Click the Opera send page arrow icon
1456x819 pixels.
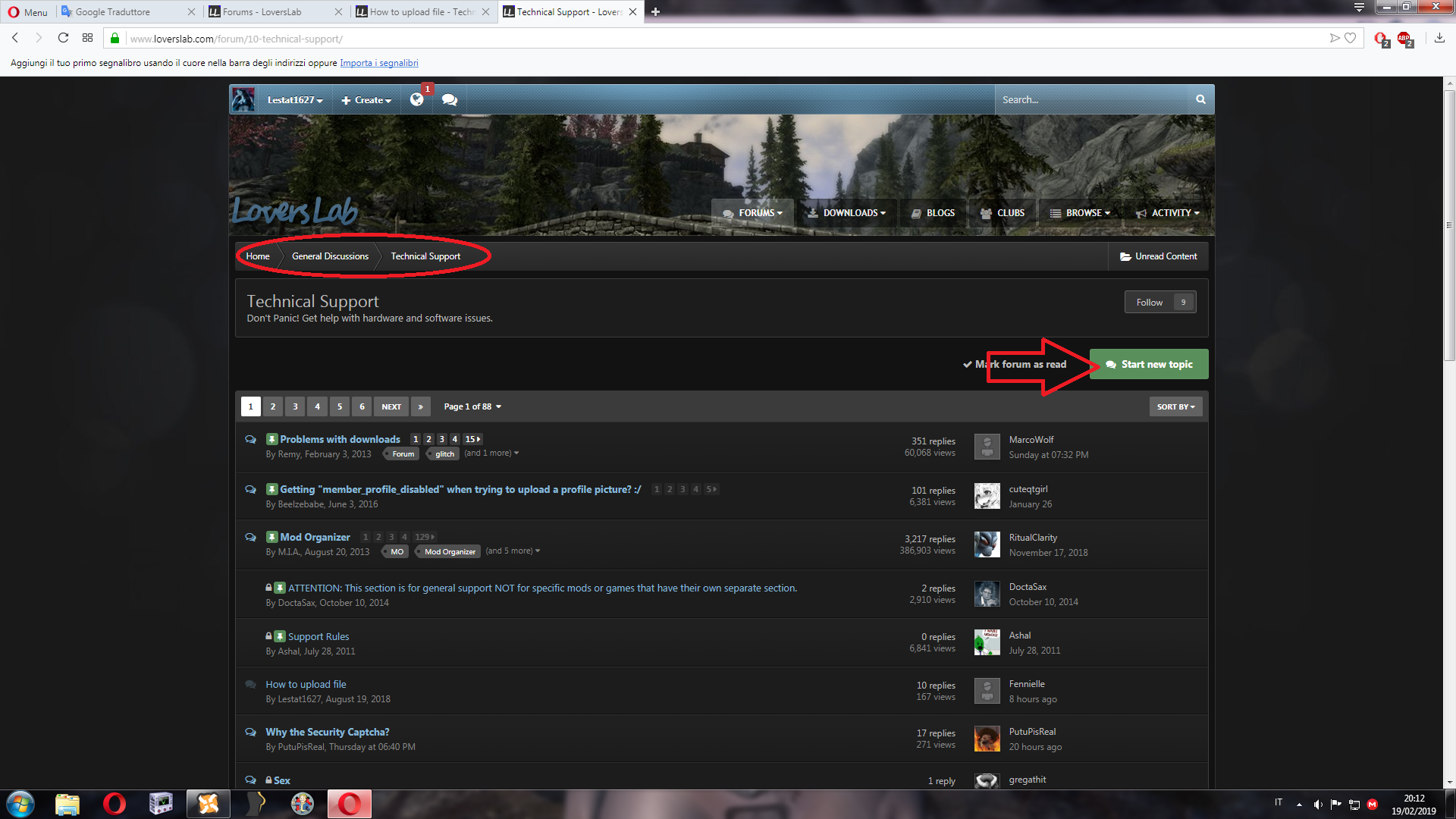1334,38
